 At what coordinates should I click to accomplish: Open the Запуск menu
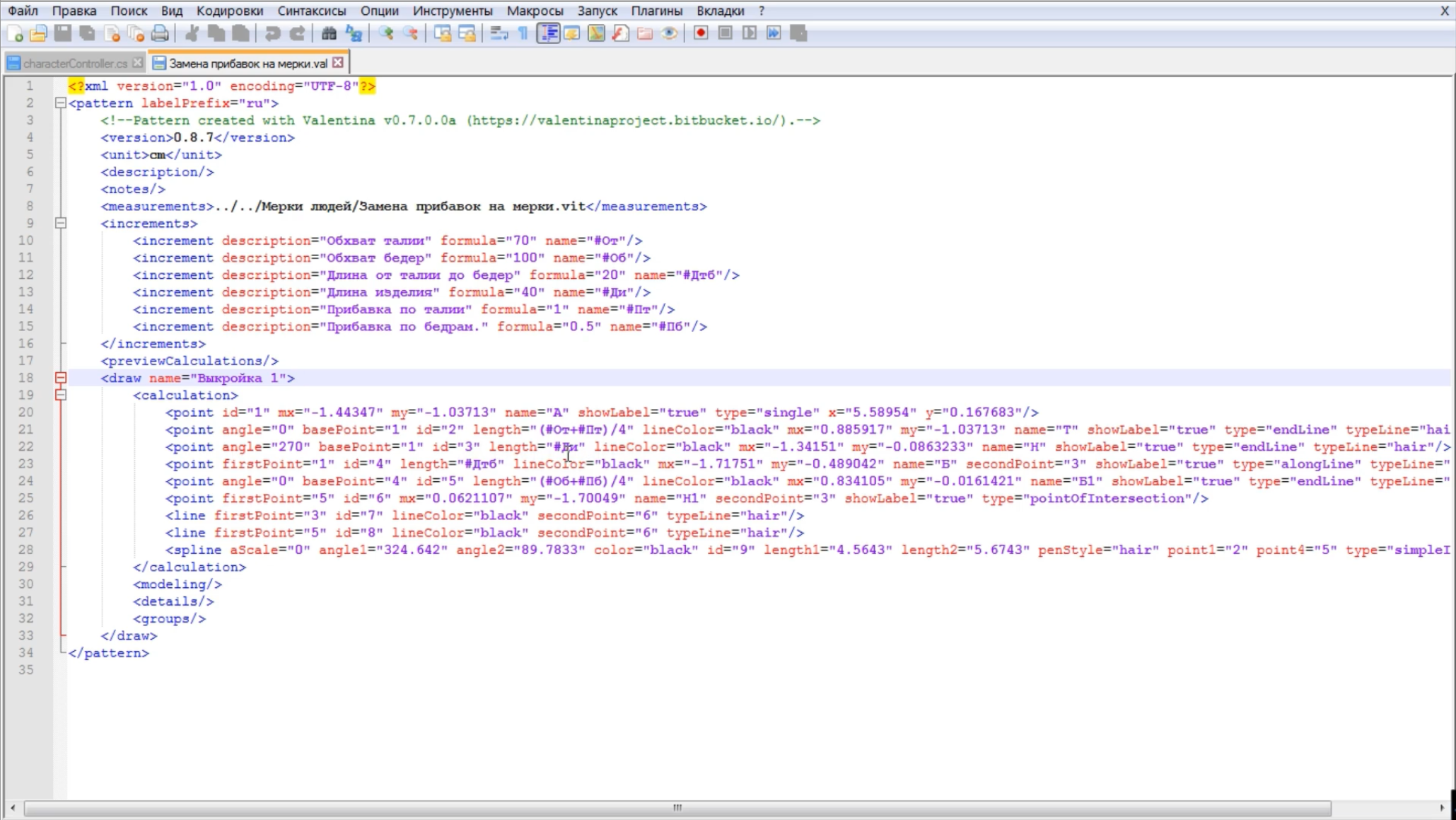coord(598,11)
